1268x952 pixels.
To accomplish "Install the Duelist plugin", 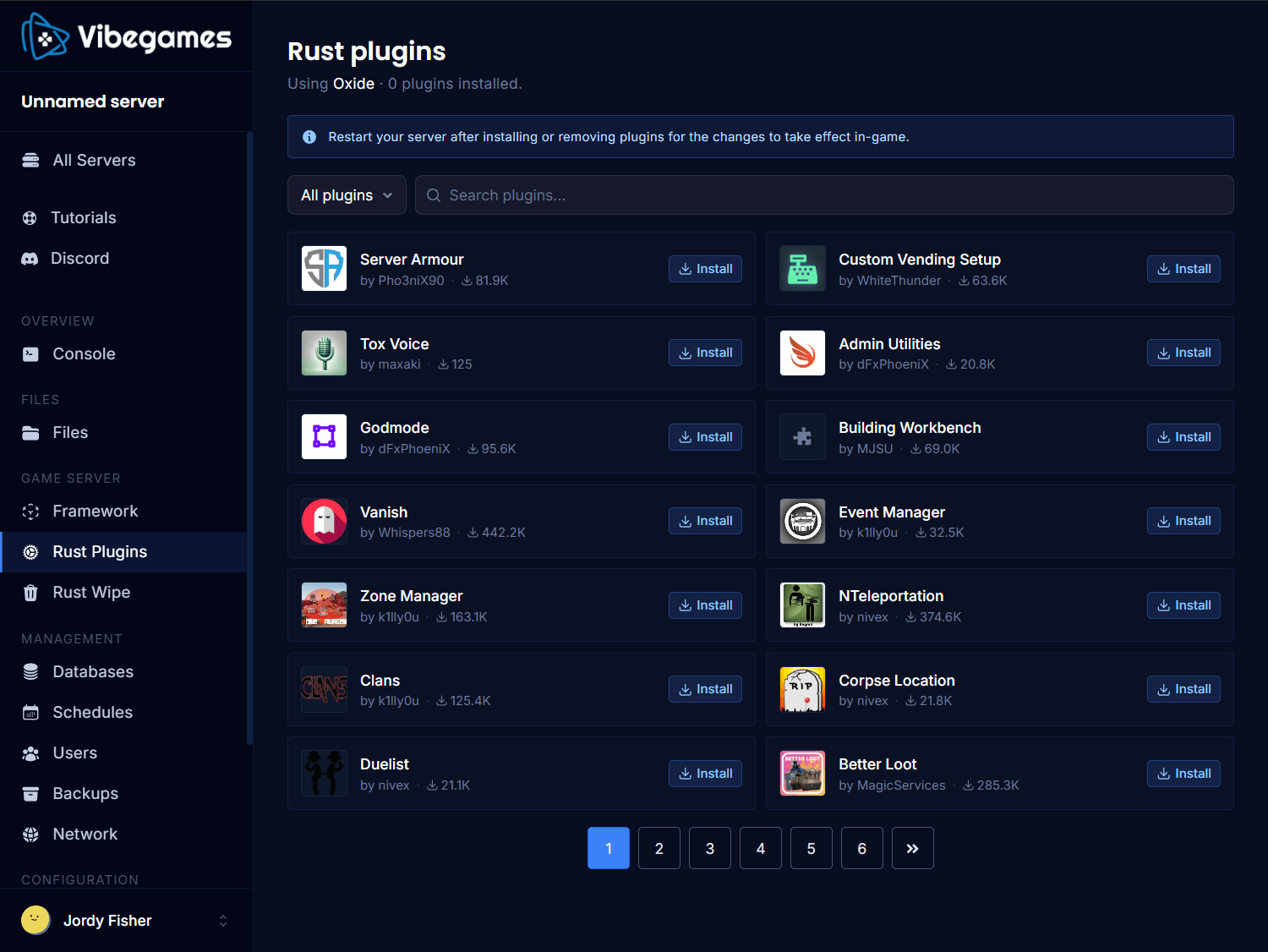I will pyautogui.click(x=705, y=774).
